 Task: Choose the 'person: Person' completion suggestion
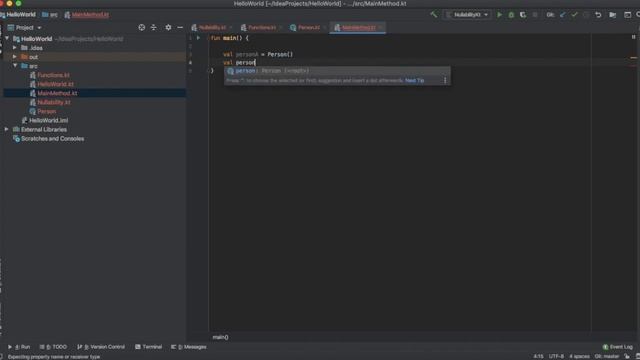pyautogui.click(x=337, y=71)
